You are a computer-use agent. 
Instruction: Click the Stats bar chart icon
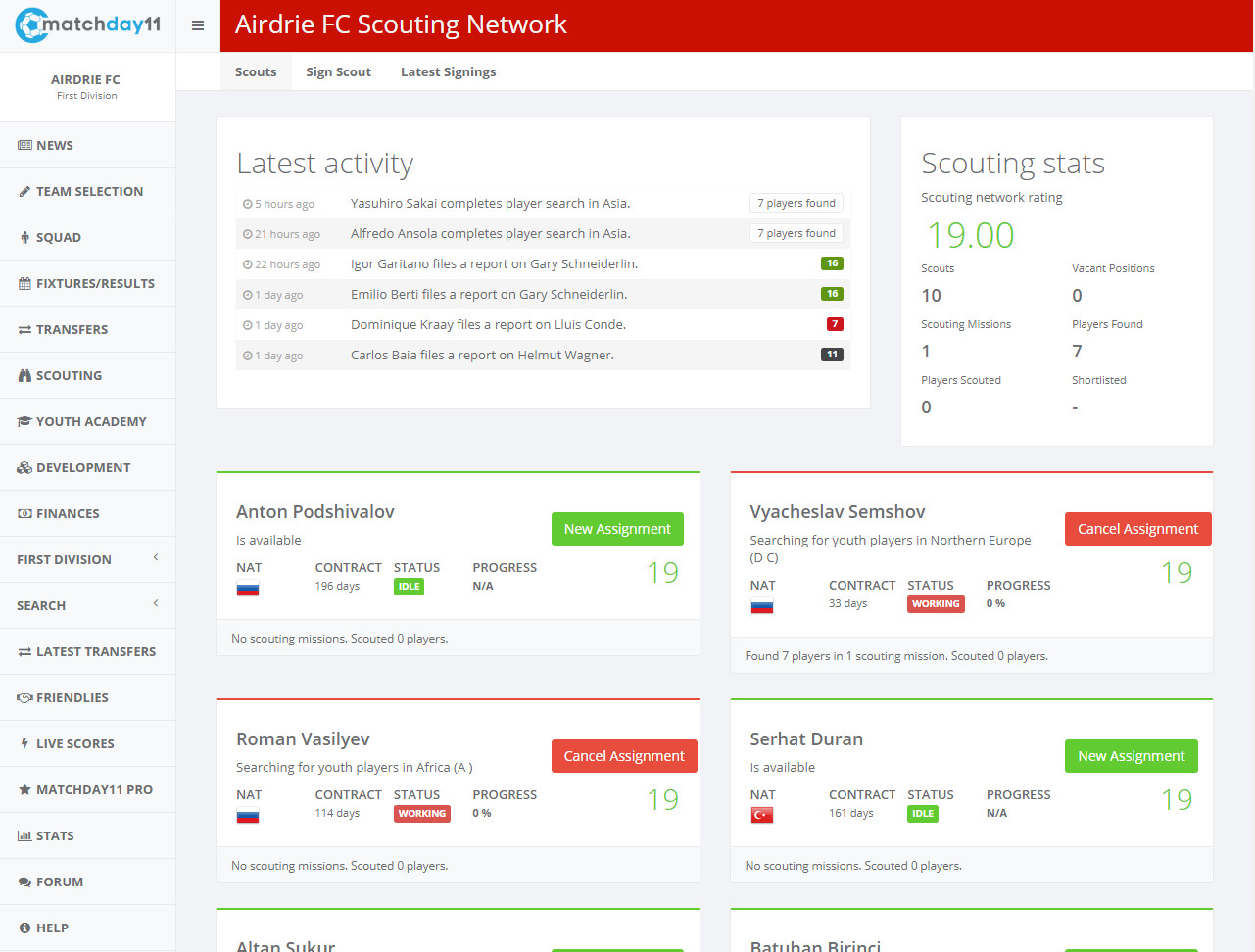[x=24, y=835]
